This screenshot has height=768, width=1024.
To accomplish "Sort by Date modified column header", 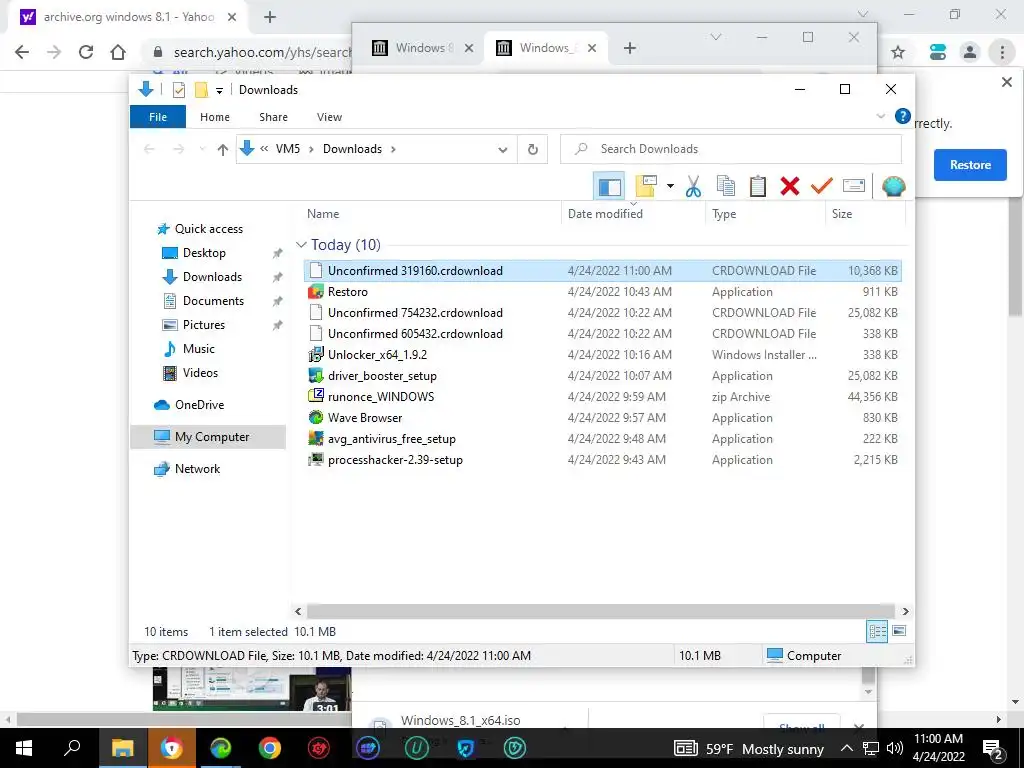I will pyautogui.click(x=605, y=214).
